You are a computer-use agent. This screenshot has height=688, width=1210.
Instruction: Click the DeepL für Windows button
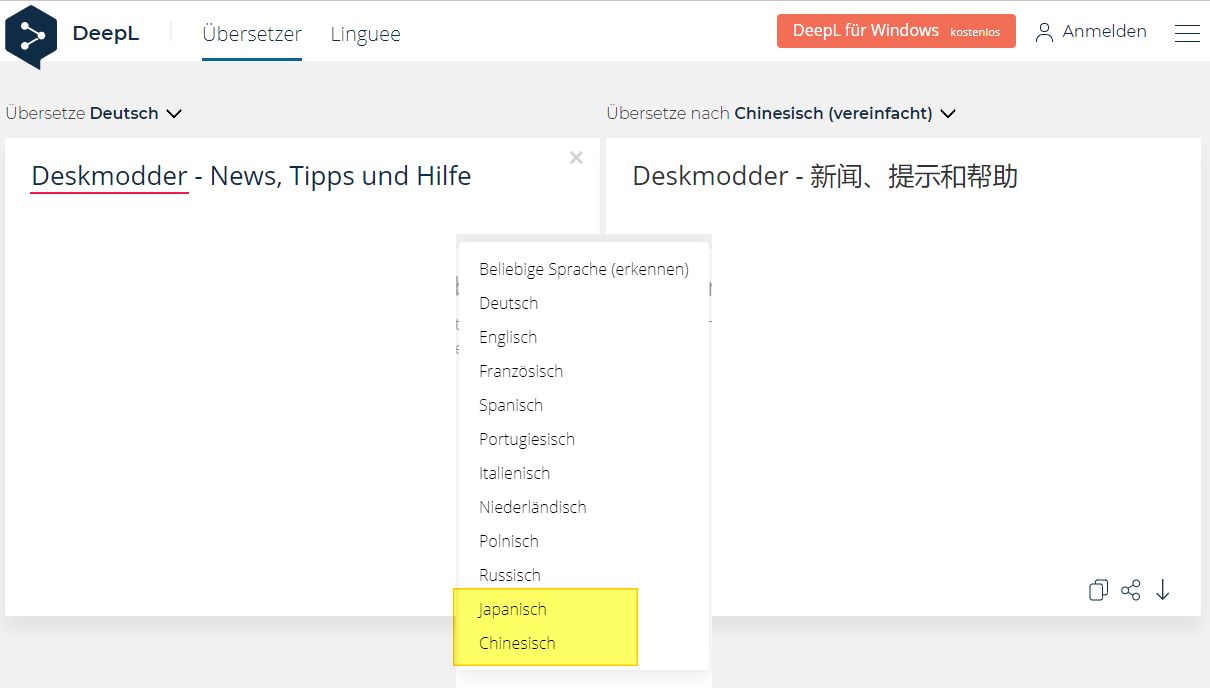[x=896, y=31]
